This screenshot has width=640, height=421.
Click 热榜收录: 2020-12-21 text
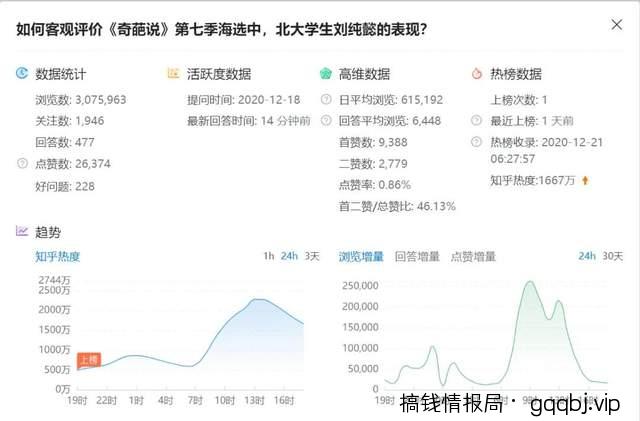547,142
